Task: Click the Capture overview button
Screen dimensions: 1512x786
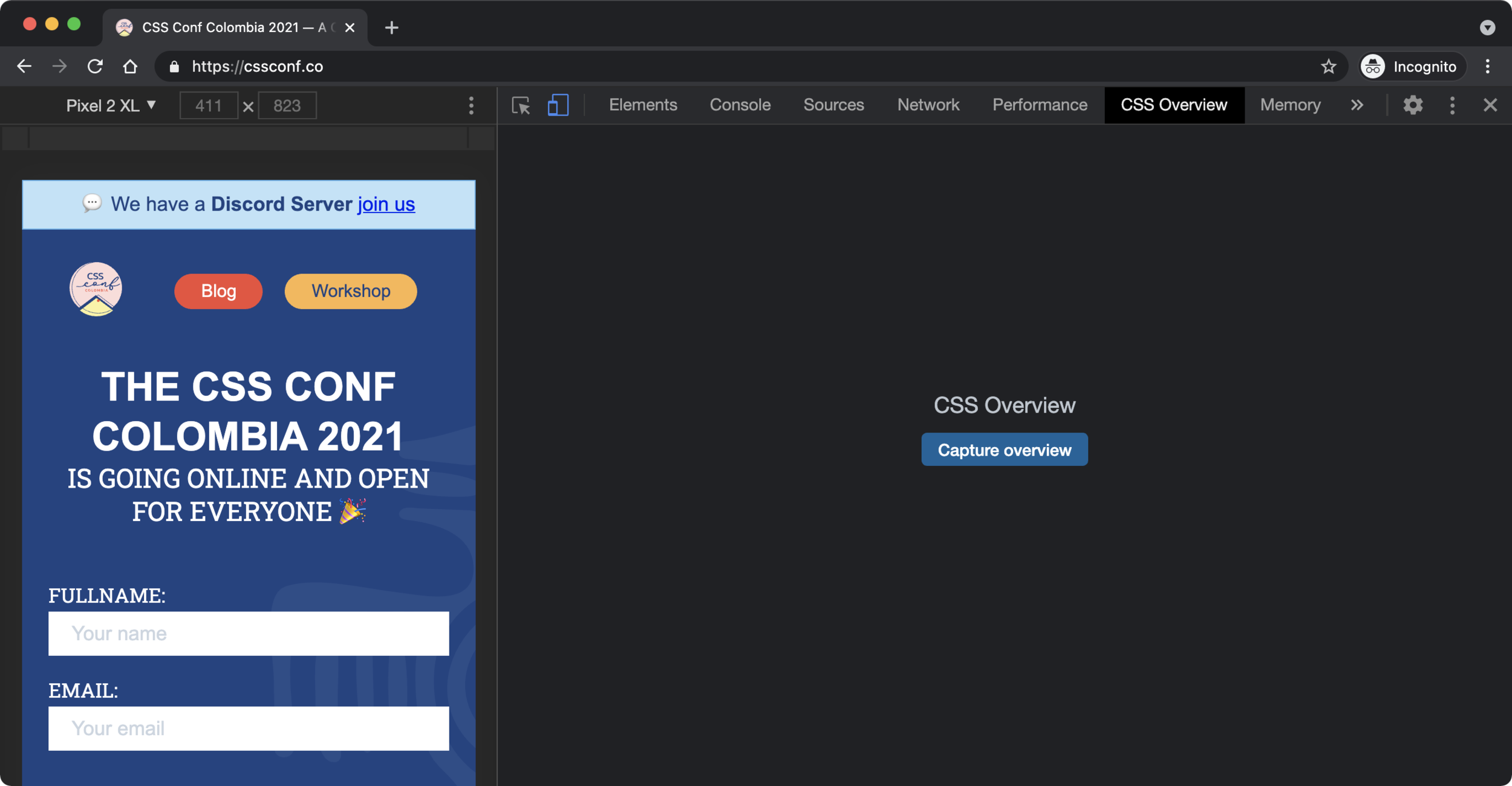Action: click(x=1004, y=450)
